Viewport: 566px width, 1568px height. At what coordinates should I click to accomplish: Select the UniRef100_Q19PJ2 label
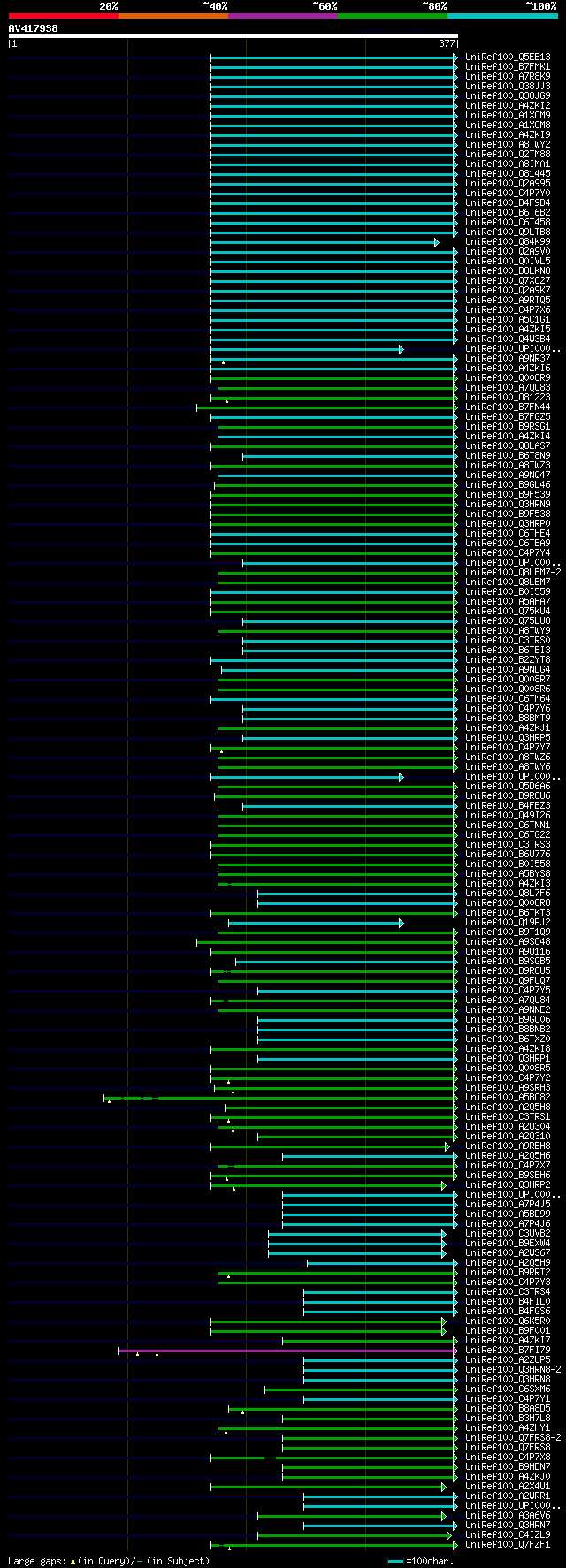pos(508,922)
